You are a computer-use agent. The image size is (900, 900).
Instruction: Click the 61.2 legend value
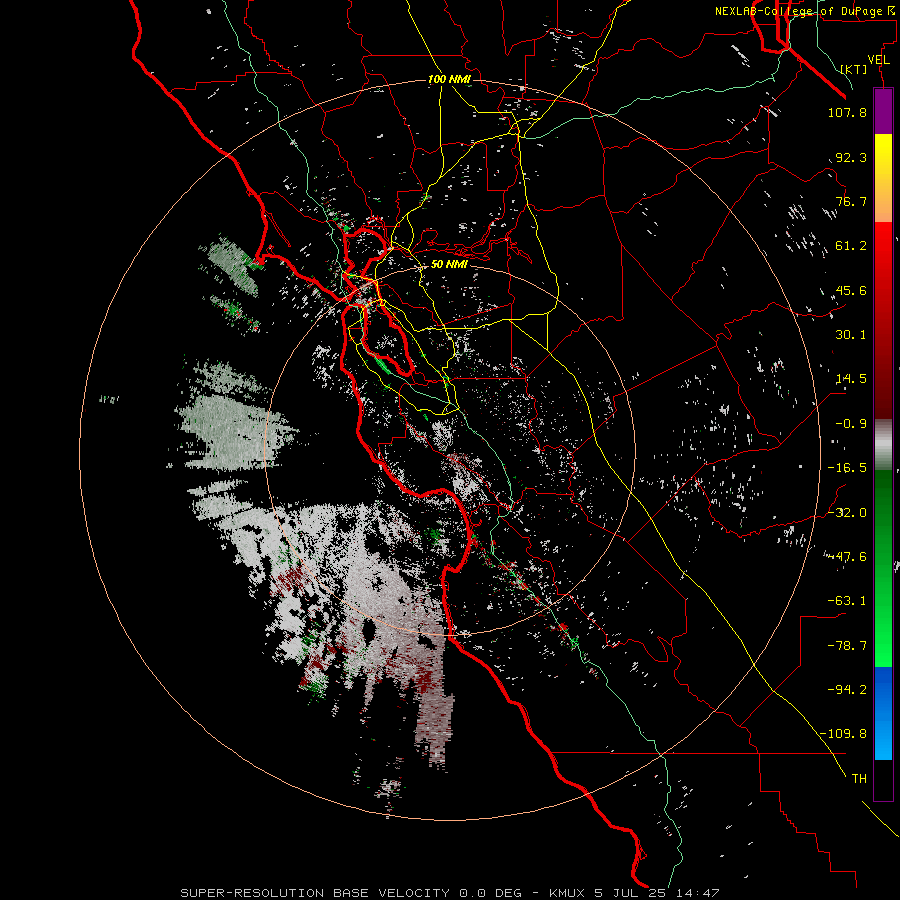(x=851, y=246)
